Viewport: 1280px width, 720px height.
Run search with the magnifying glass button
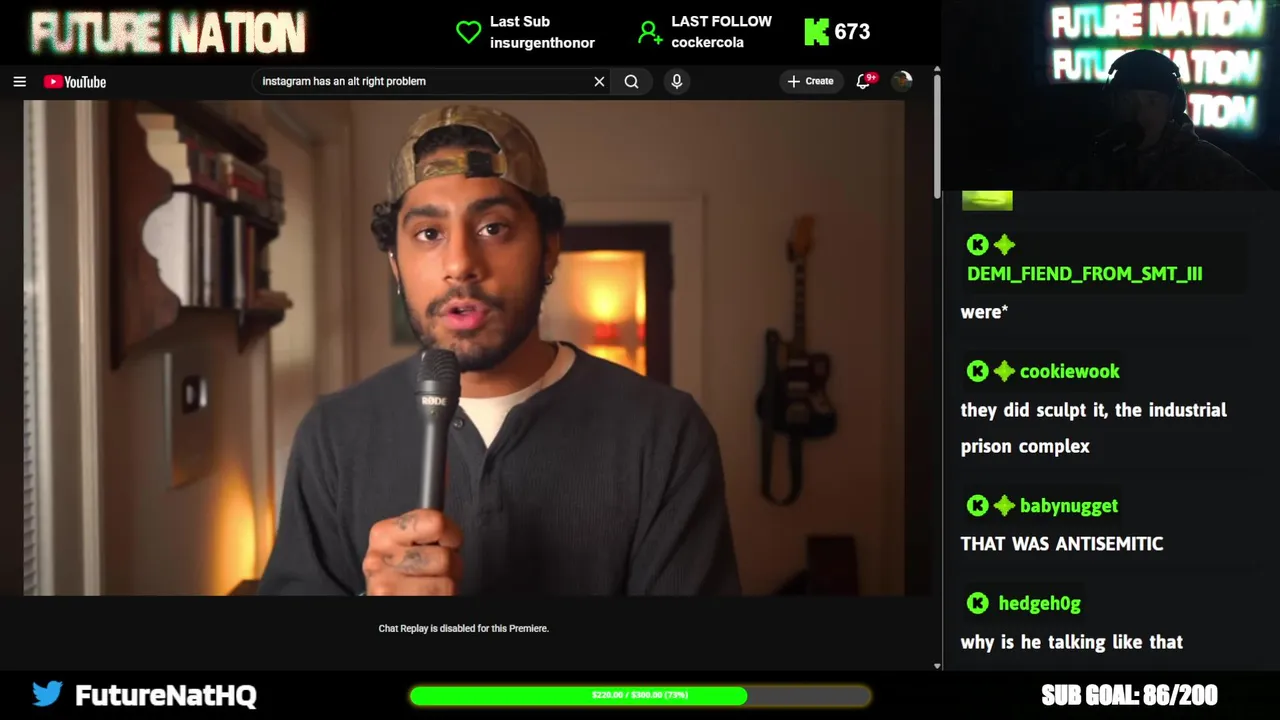[x=631, y=82]
